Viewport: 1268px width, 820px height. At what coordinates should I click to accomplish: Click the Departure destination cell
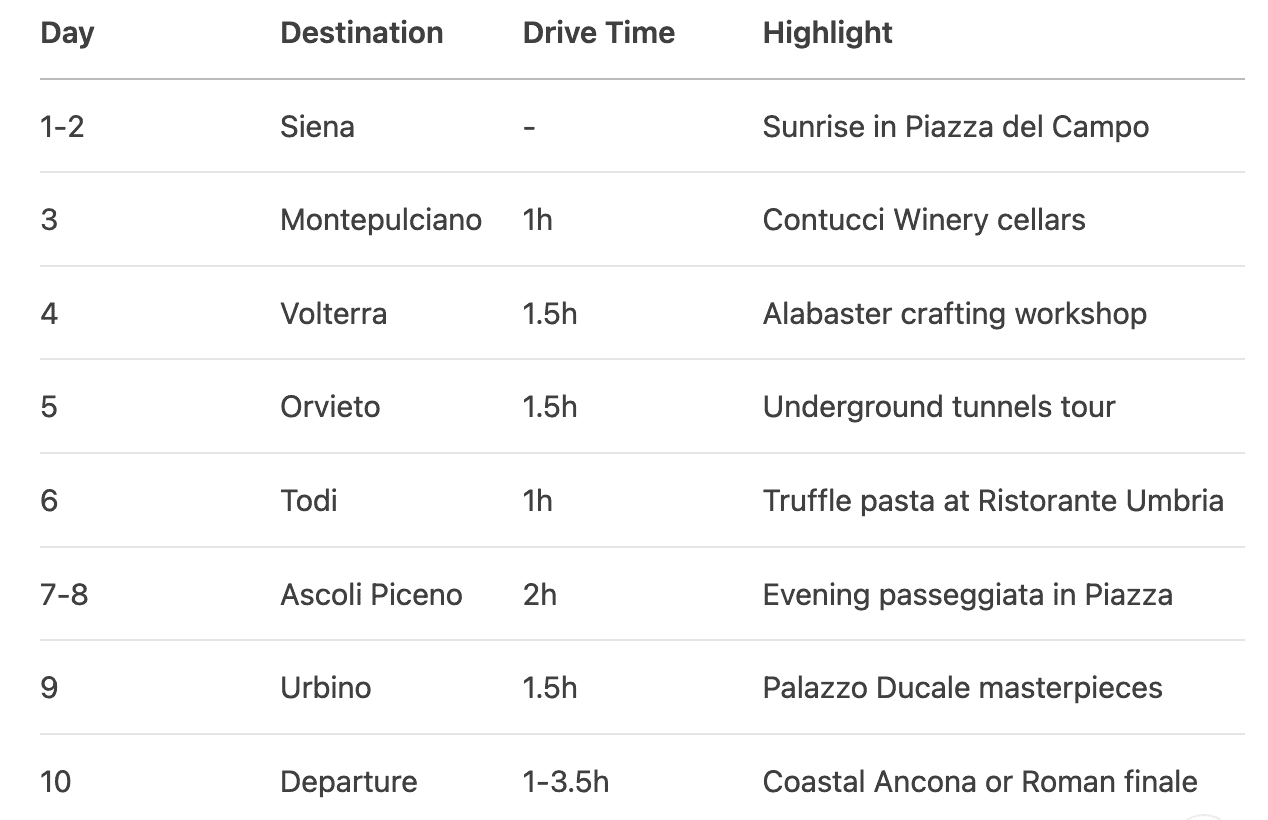pyautogui.click(x=348, y=782)
